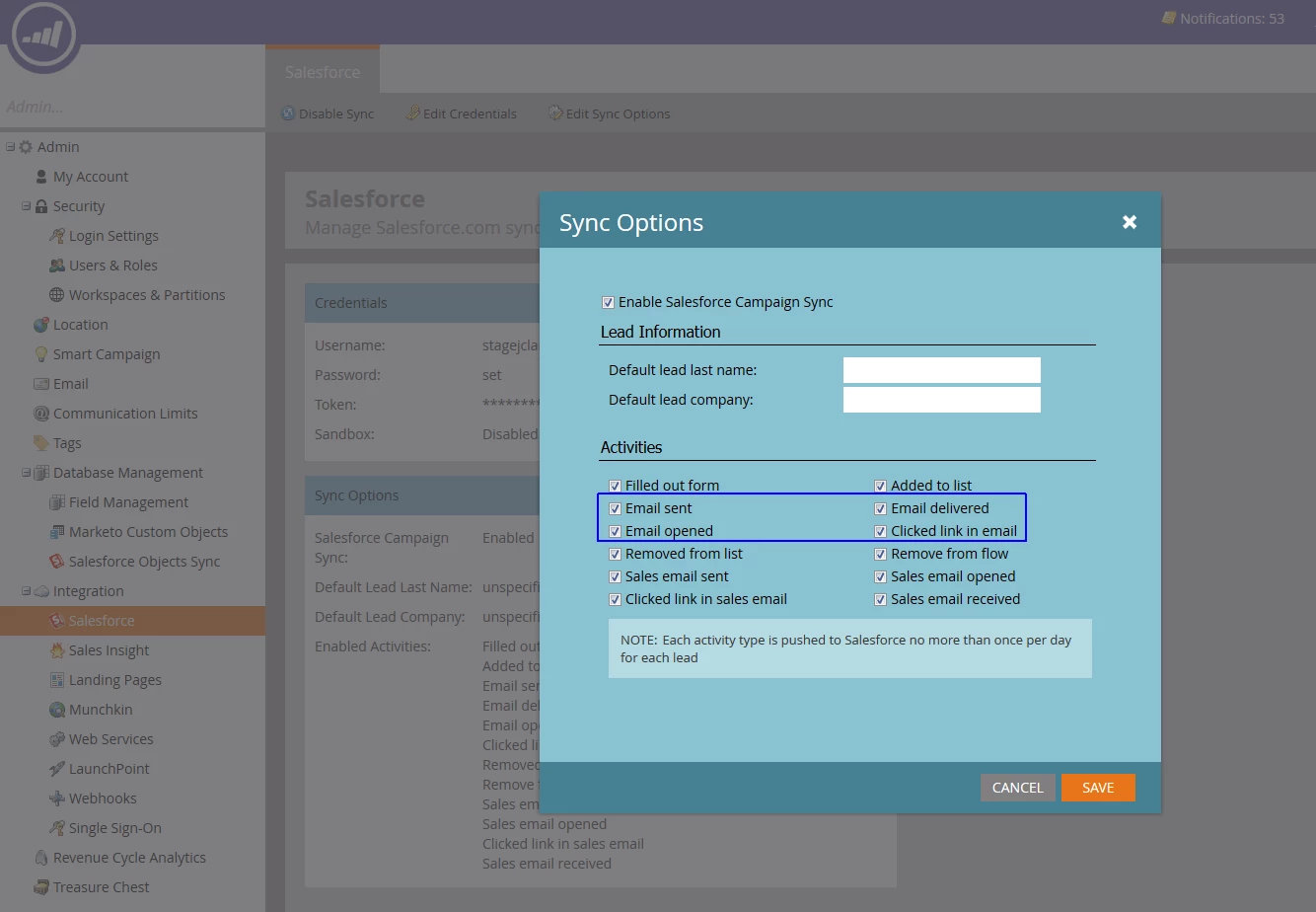Viewport: 1316px width, 912px height.
Task: Click the Webhooks icon
Action: (x=57, y=798)
